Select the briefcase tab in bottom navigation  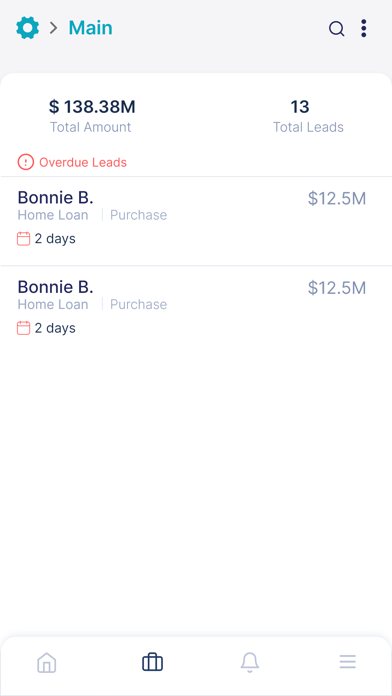[x=153, y=662]
